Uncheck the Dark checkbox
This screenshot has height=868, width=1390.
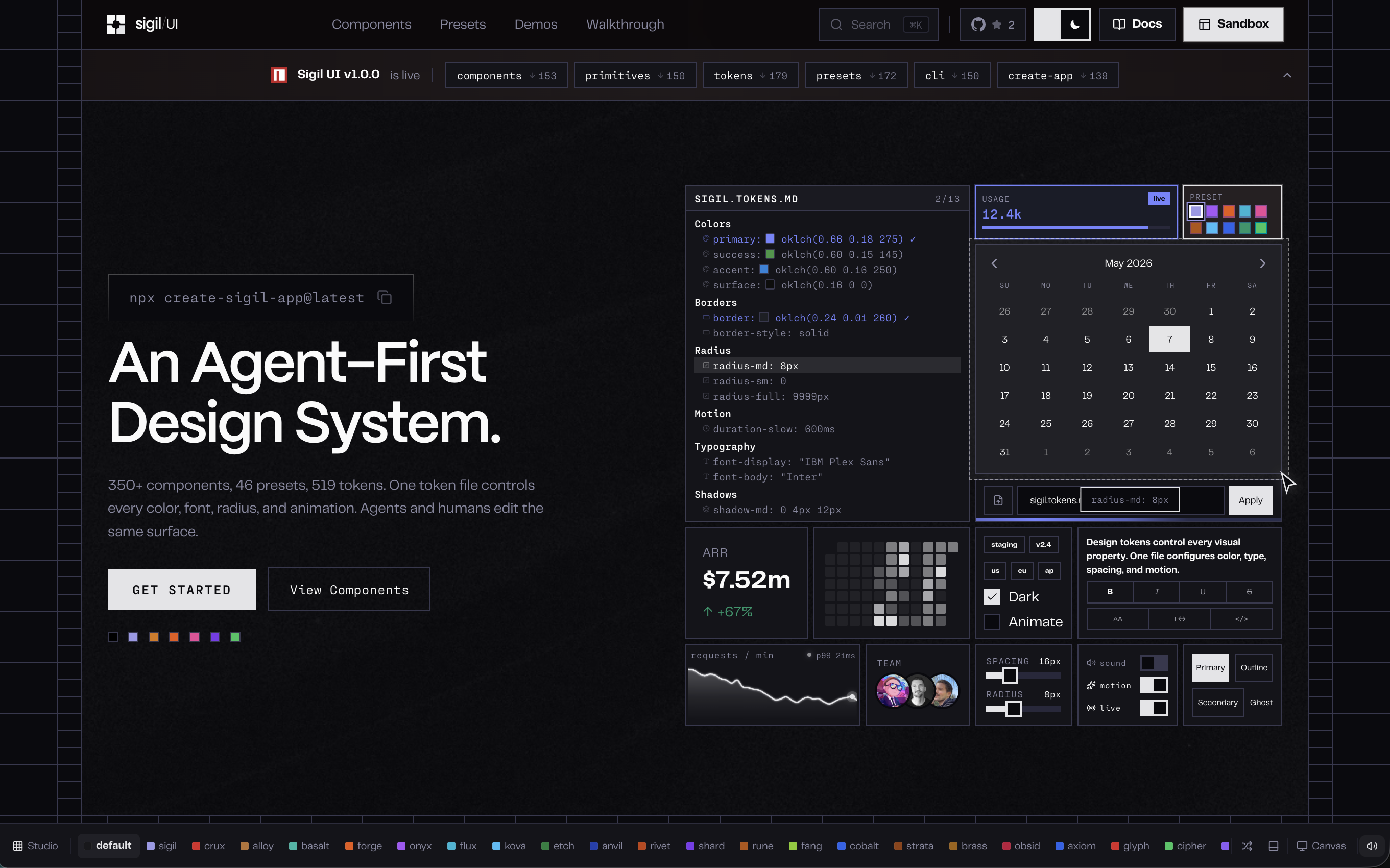click(x=992, y=597)
